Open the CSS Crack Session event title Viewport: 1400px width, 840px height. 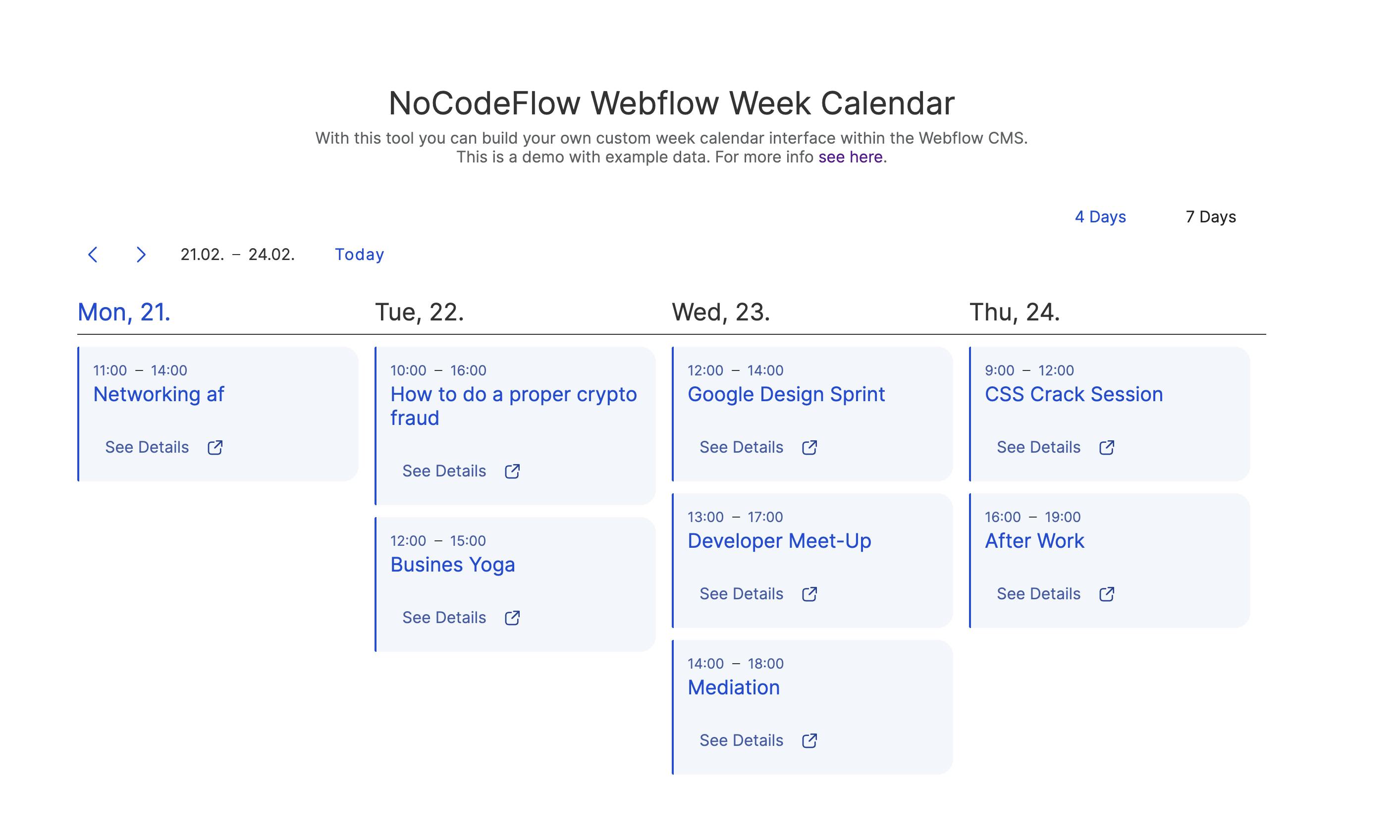tap(1074, 394)
